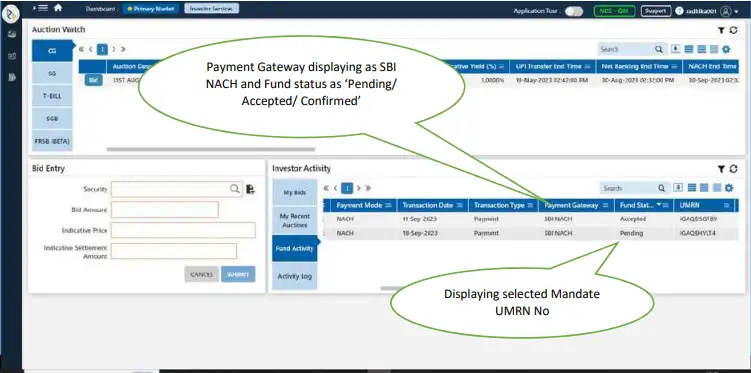
Task: Click the Auction Watch horizontal scrollbar
Action: (x=211, y=149)
